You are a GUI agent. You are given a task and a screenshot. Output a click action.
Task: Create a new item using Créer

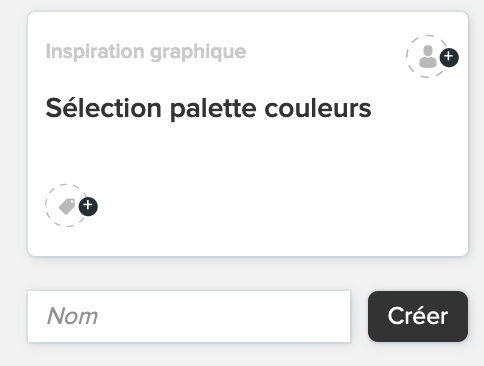418,316
